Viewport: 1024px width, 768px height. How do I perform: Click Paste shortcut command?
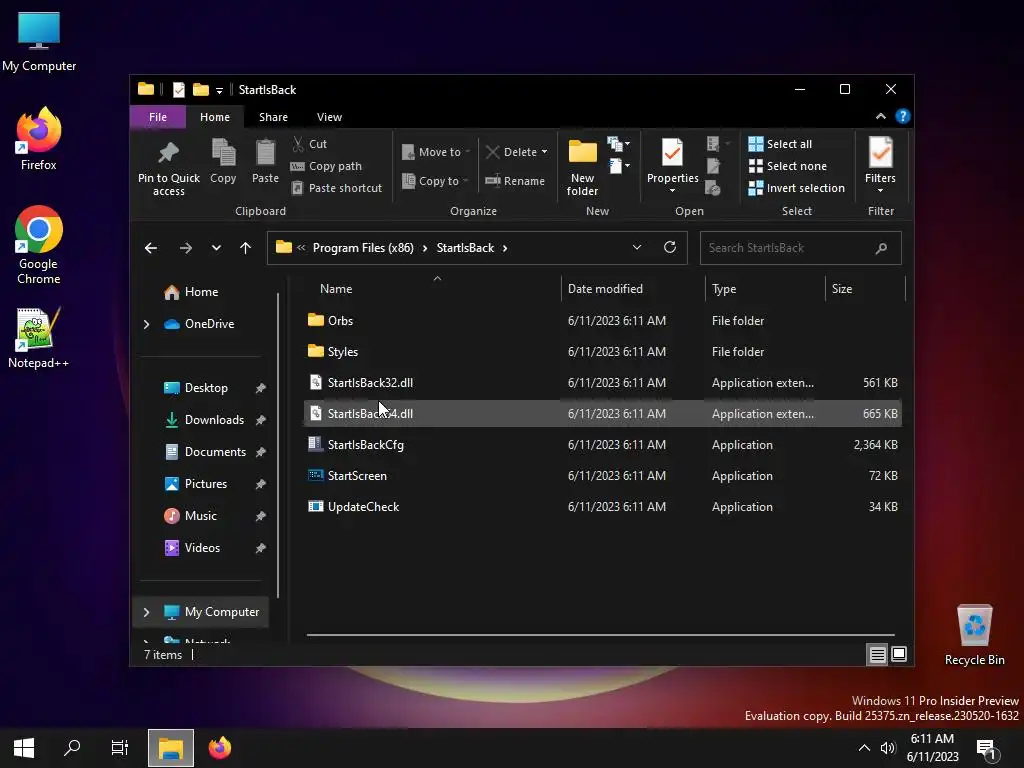(x=336, y=188)
